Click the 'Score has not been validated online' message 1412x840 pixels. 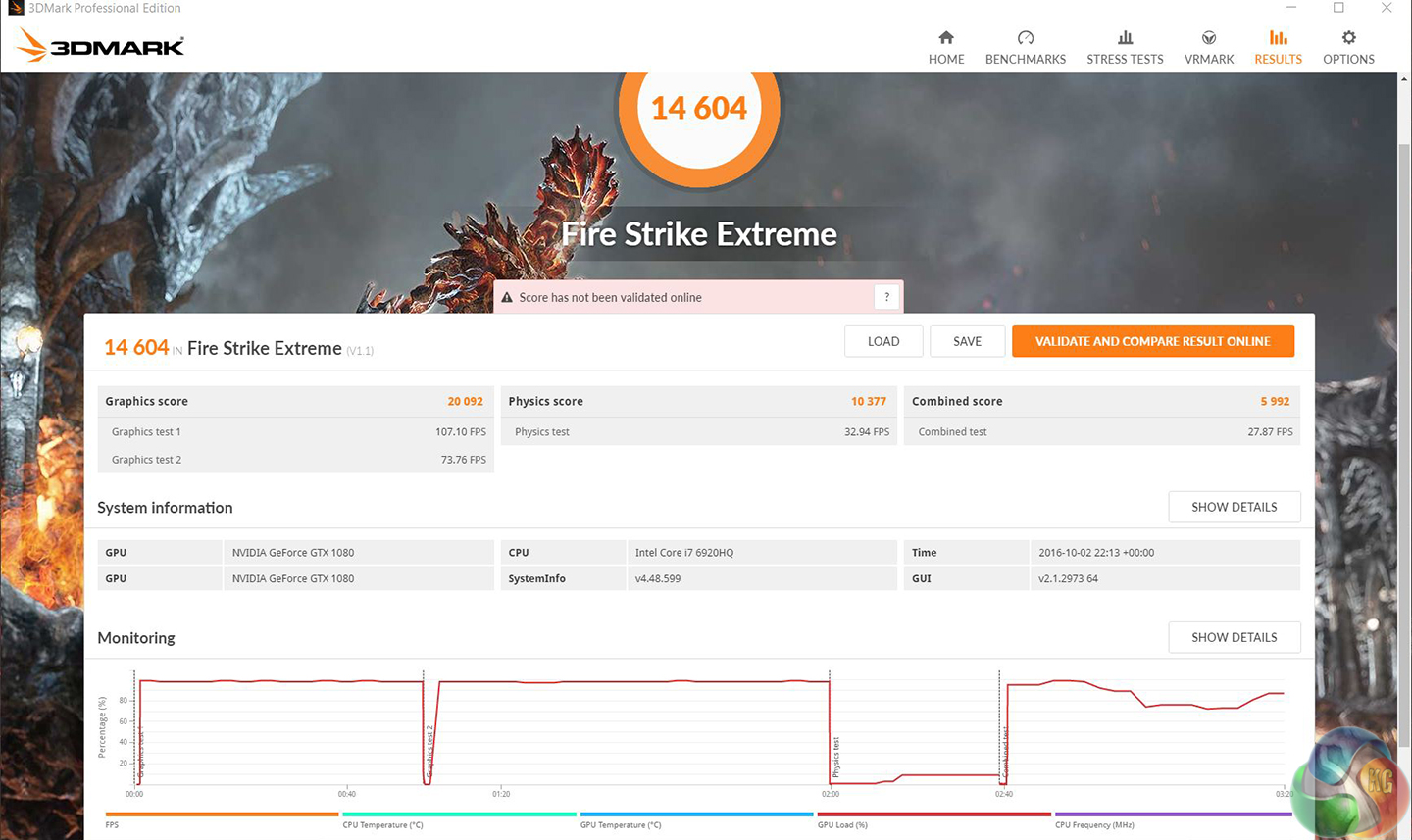(x=610, y=297)
